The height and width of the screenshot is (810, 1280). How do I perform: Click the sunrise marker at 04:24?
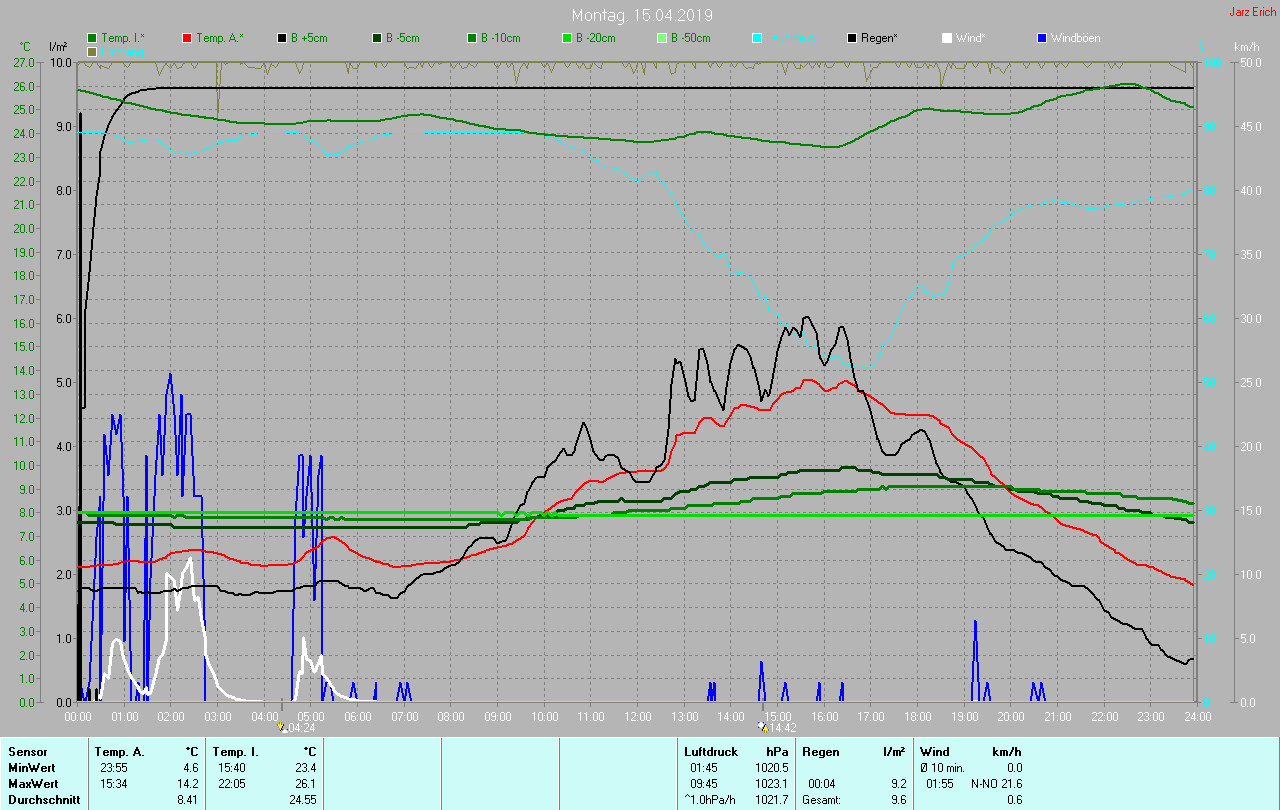pos(282,728)
